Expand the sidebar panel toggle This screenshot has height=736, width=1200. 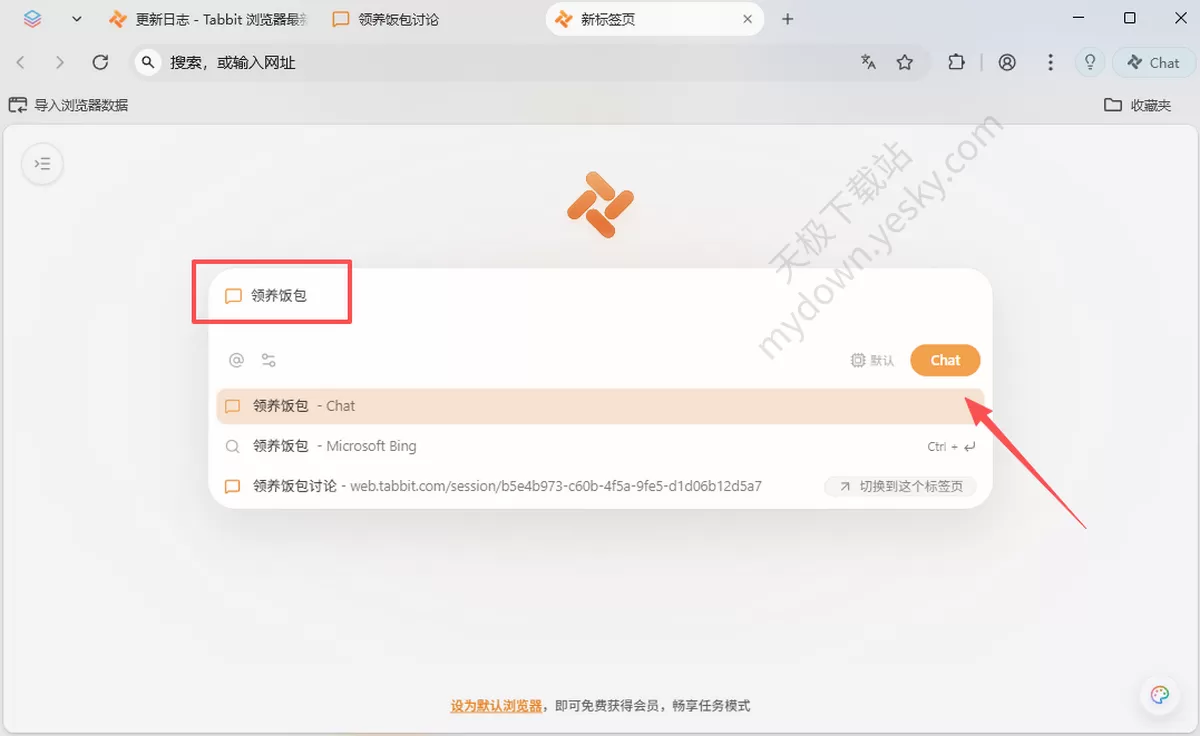pyautogui.click(x=42, y=164)
